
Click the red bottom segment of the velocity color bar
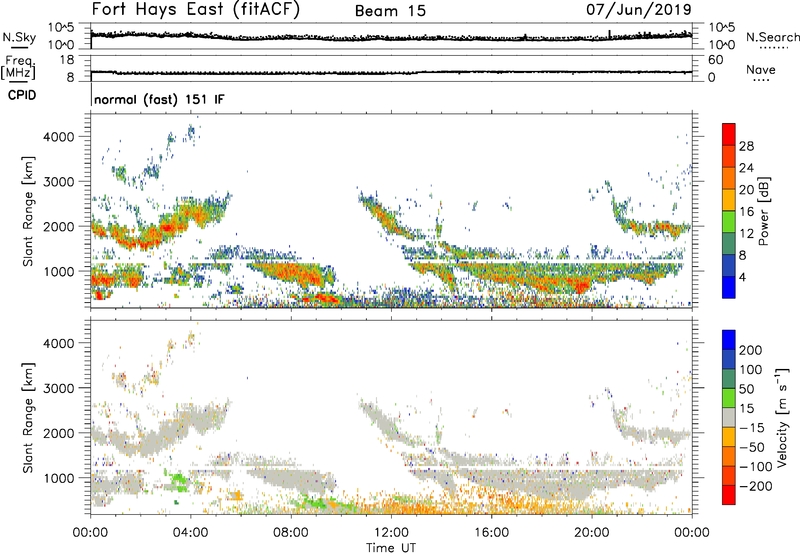pos(729,495)
